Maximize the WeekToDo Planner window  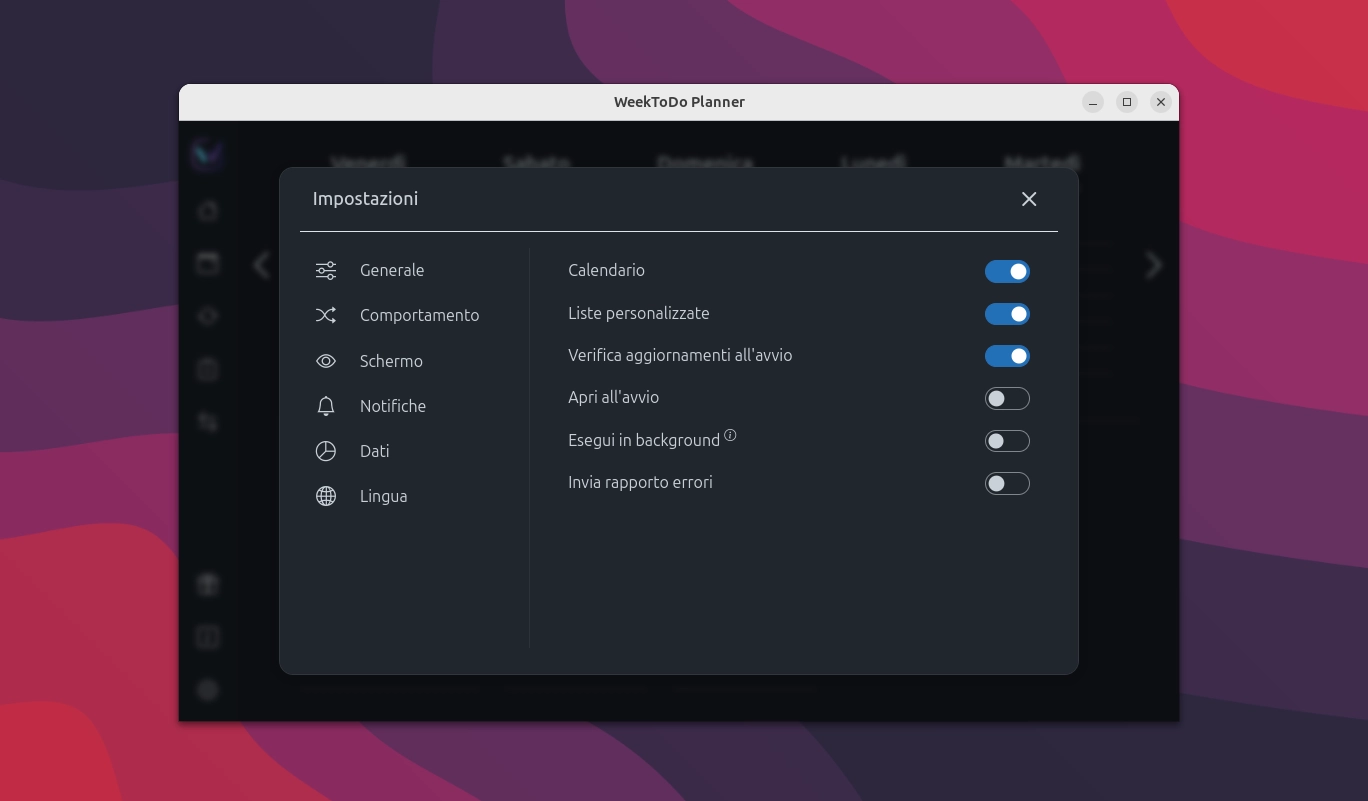[x=1127, y=102]
